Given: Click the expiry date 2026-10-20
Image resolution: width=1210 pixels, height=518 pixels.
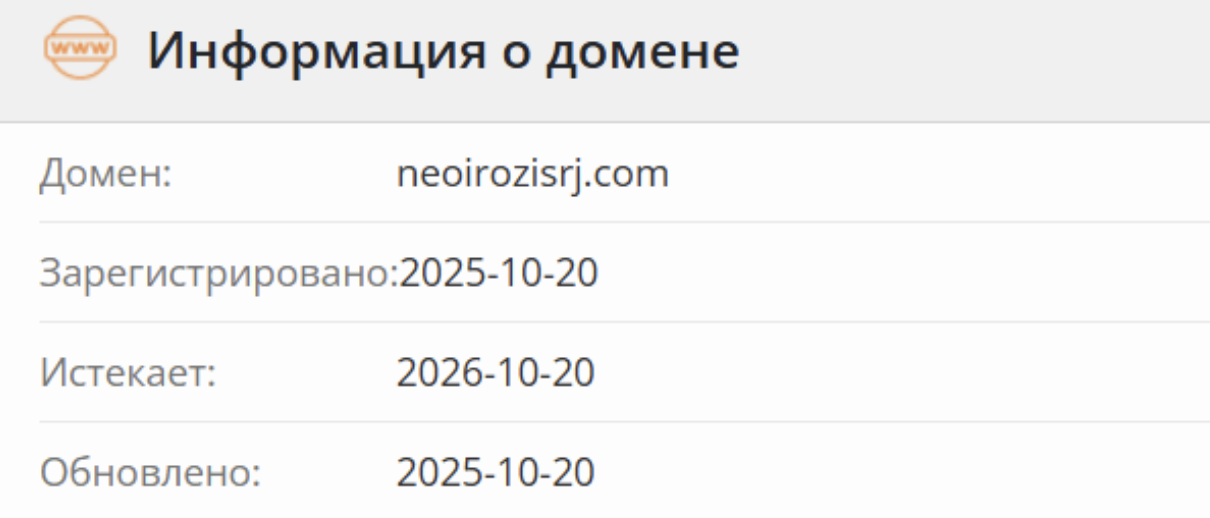Looking at the screenshot, I should coord(496,373).
